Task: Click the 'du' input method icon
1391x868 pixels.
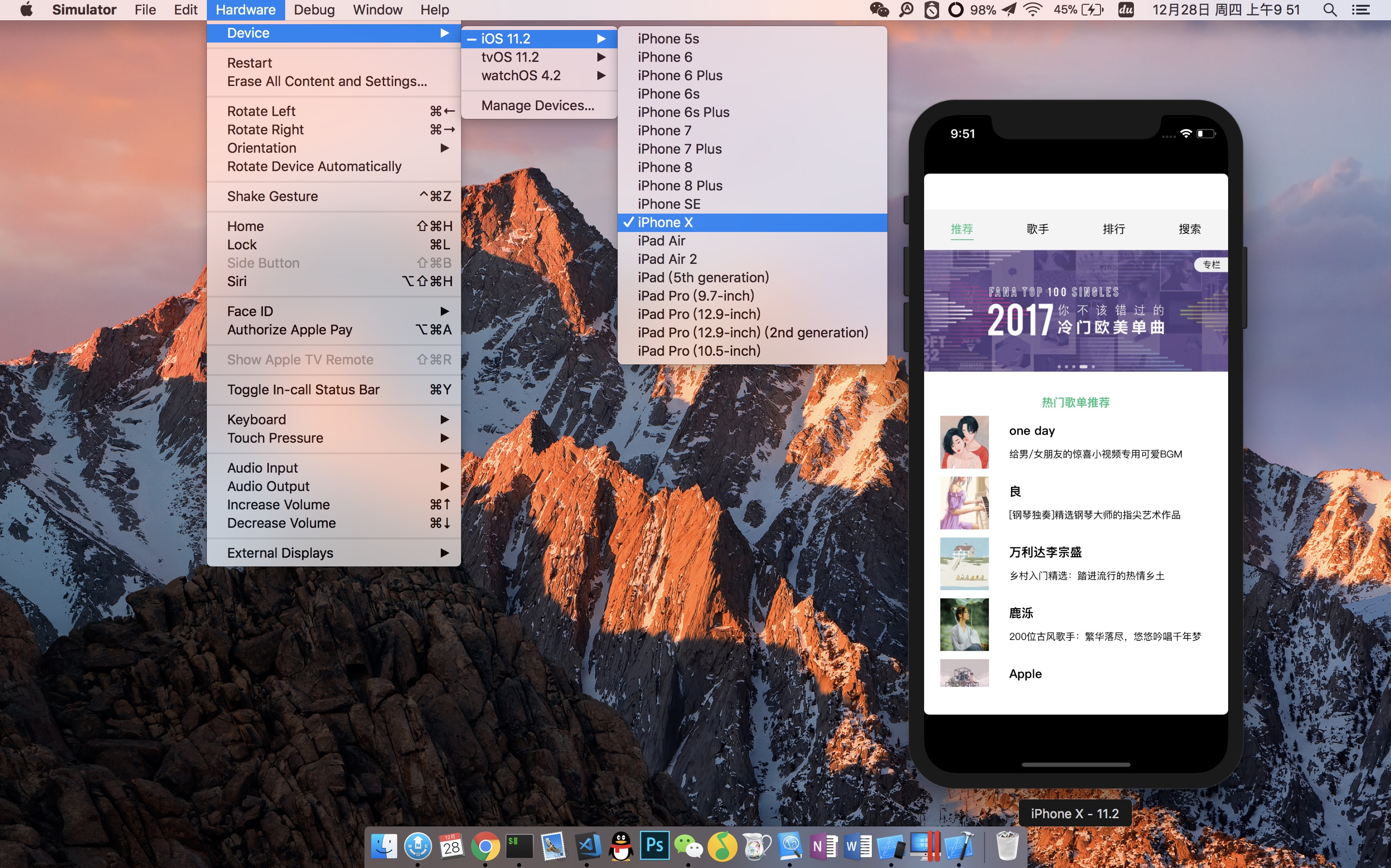Action: click(x=1126, y=10)
